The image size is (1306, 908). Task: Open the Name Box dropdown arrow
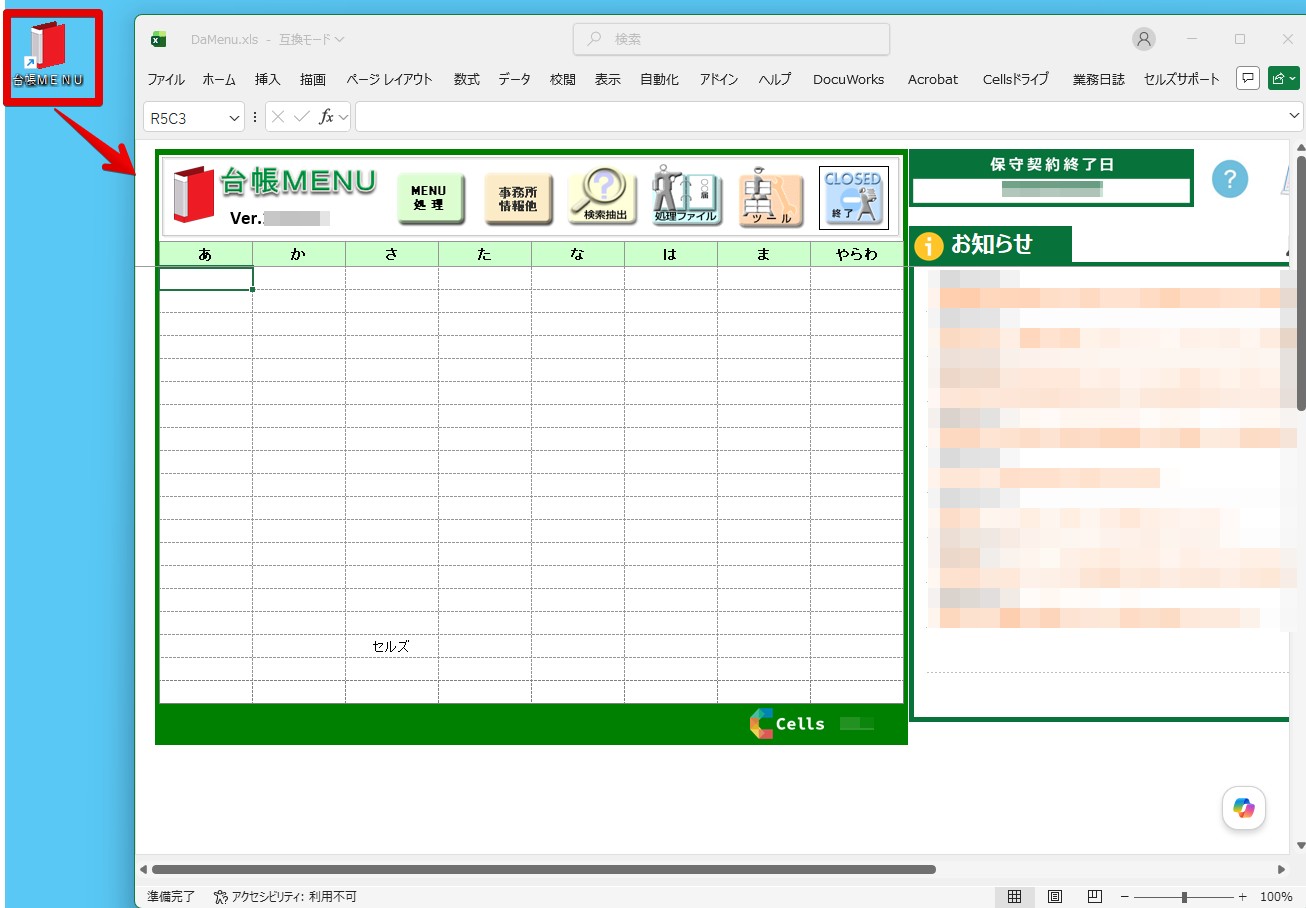(235, 118)
